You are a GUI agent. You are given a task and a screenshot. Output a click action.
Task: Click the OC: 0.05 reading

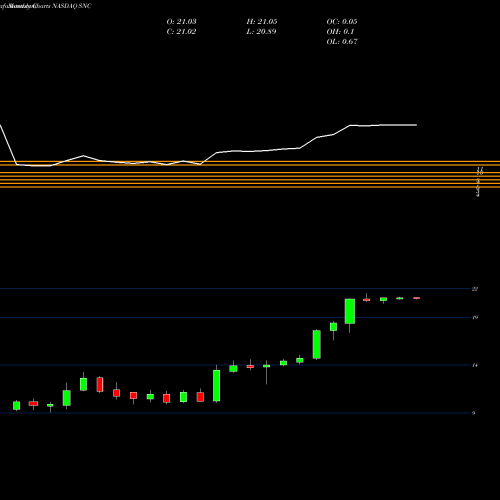pos(342,22)
